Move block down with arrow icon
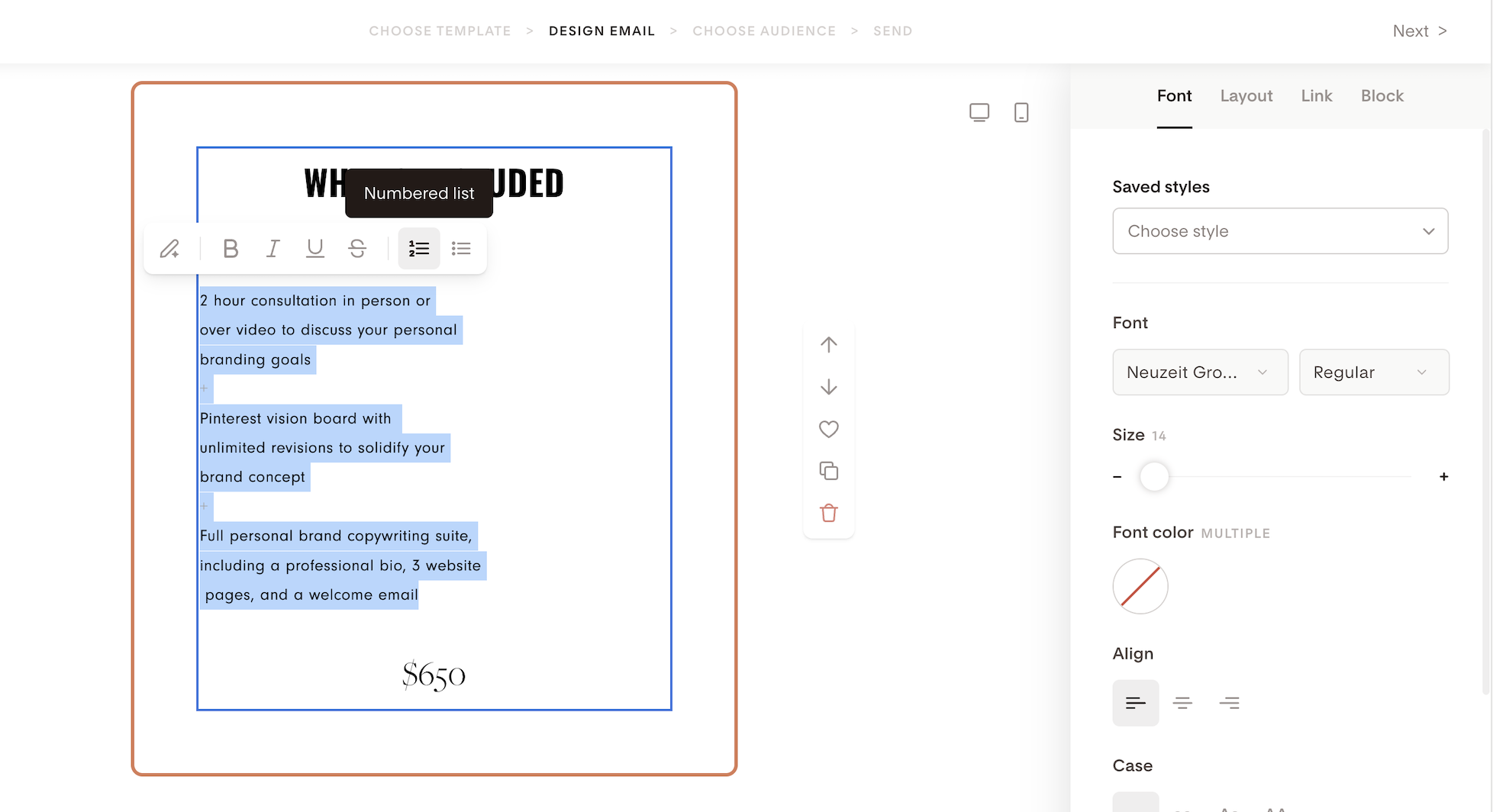1493x812 pixels. (x=828, y=387)
